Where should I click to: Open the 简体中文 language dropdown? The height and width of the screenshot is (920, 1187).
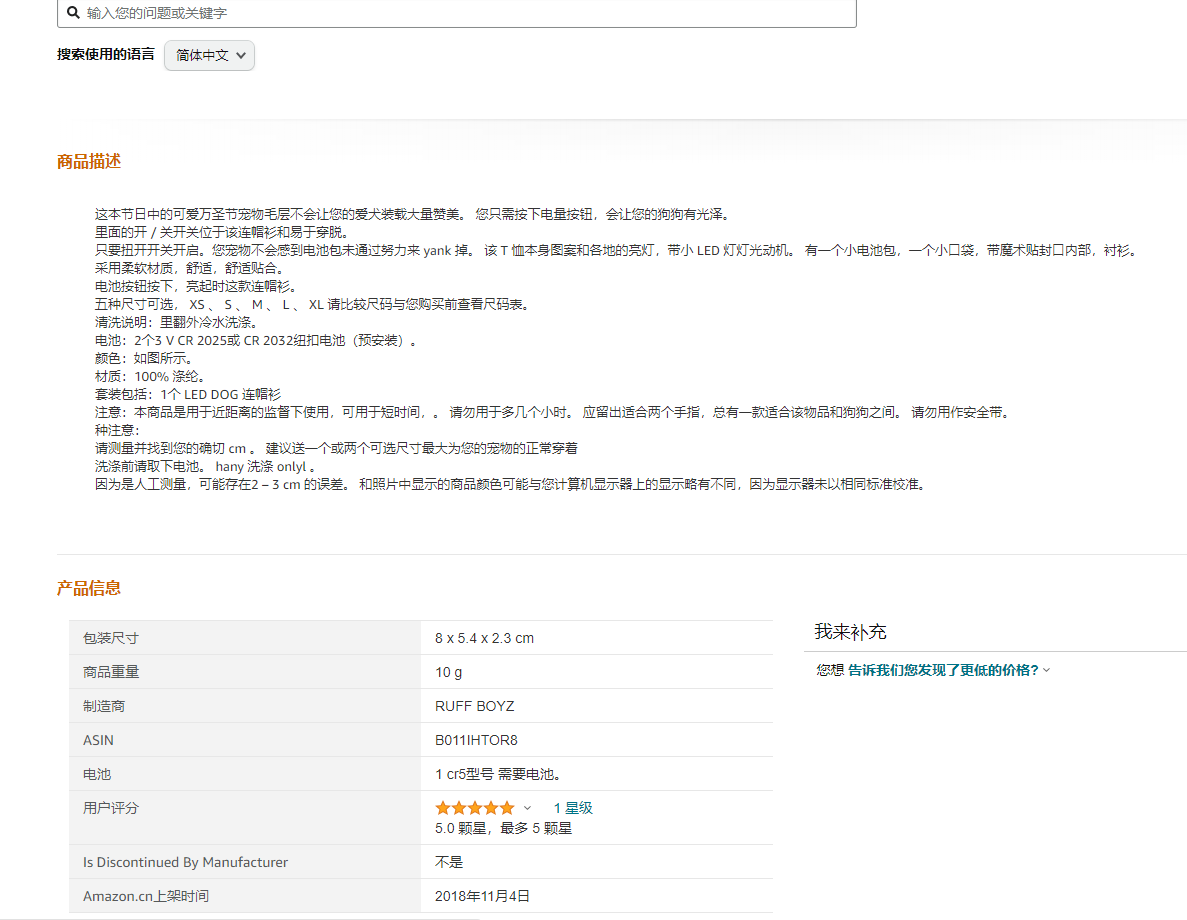click(210, 55)
